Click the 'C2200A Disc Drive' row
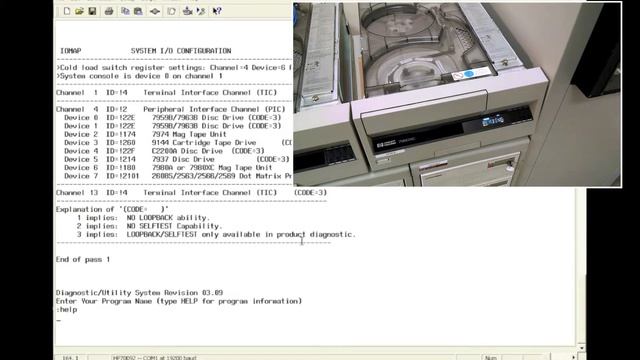The width and height of the screenshot is (640, 360). click(x=164, y=151)
